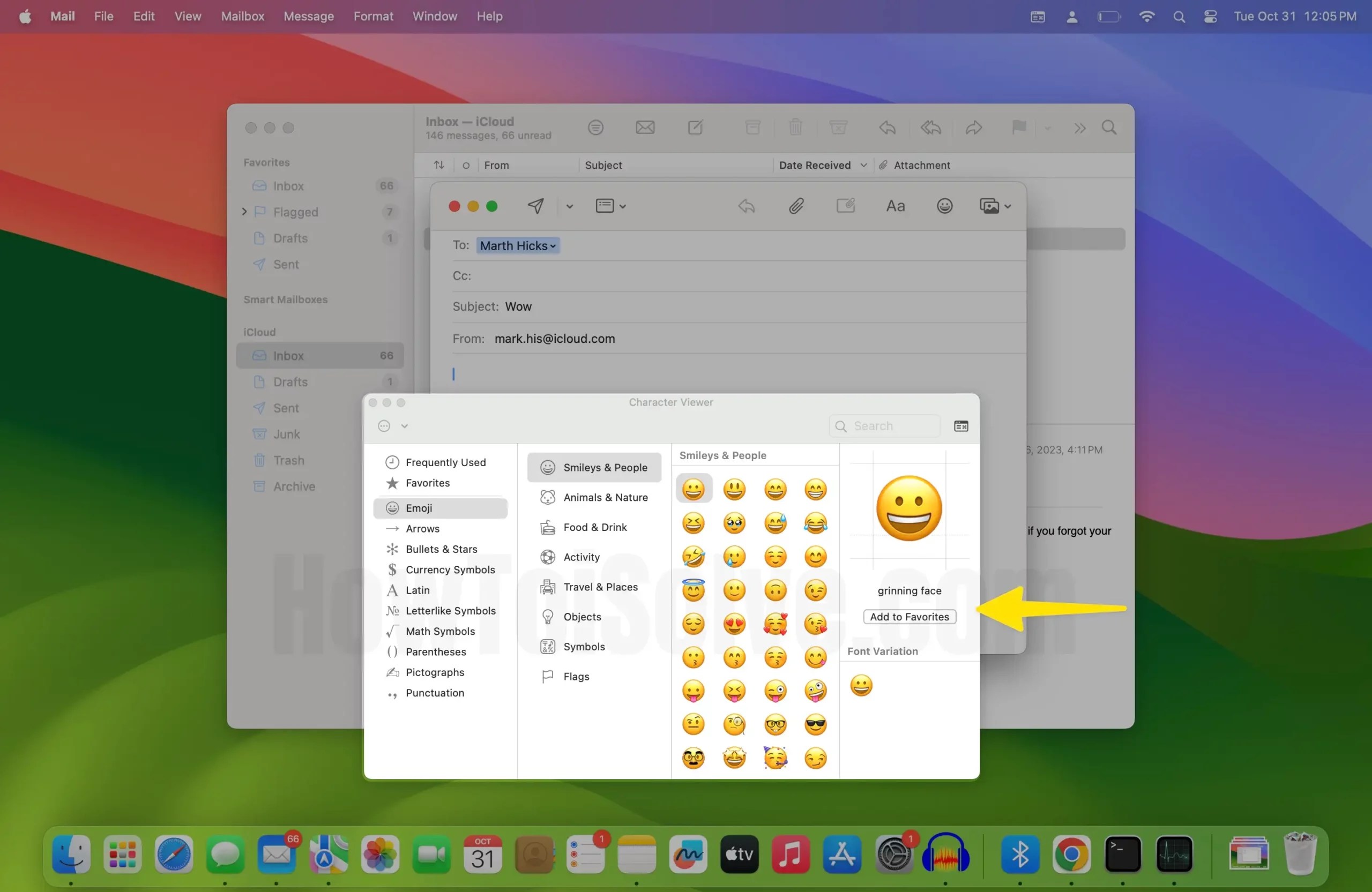The image size is (1372, 892).
Task: Open the Format menu
Action: [372, 16]
